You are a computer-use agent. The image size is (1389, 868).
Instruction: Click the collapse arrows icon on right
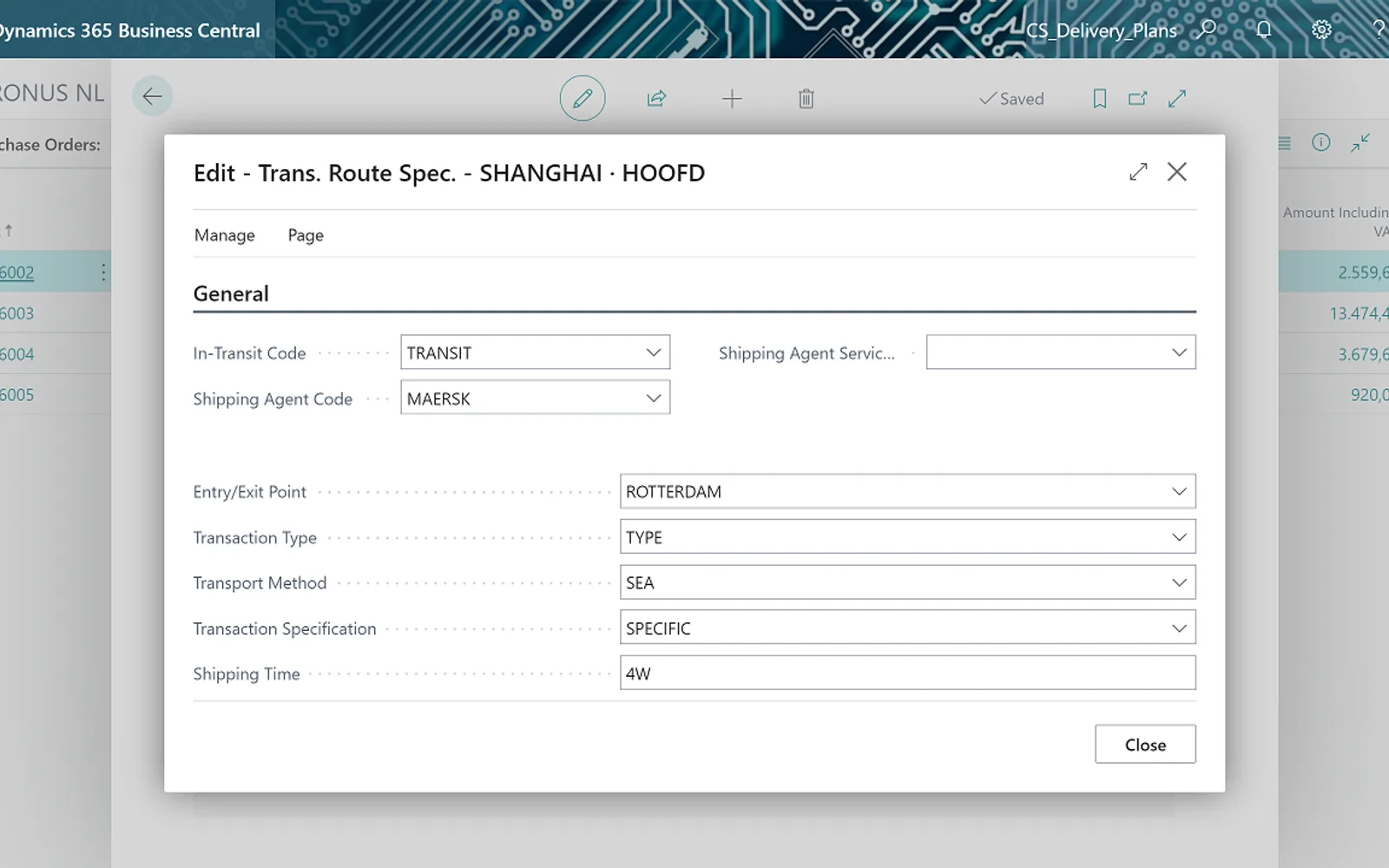[x=1360, y=142]
